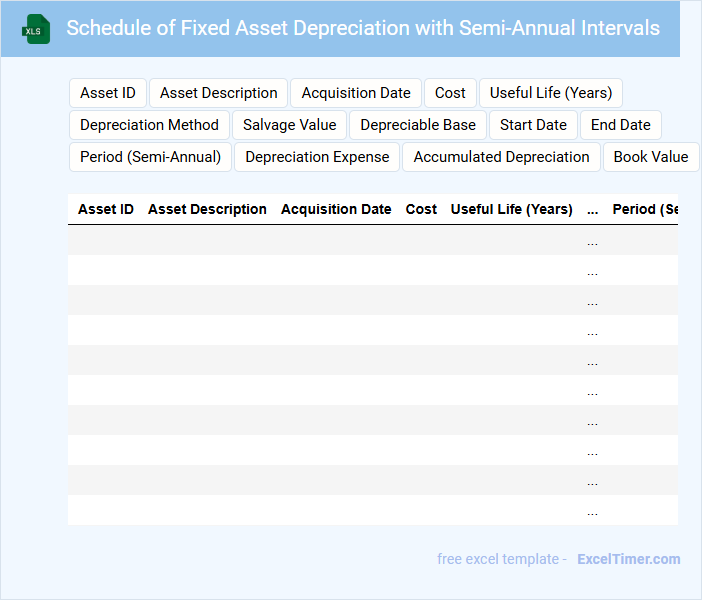
Task: Click the green XLS file icon
Action: [x=36, y=29]
